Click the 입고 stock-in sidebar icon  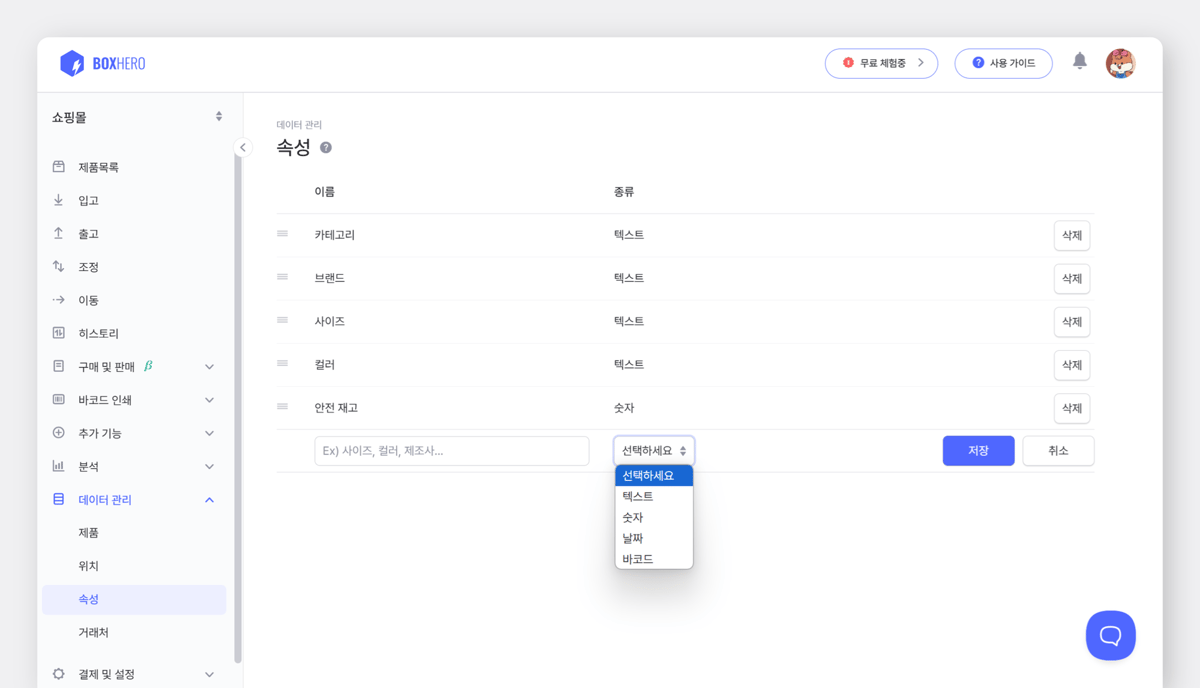pyautogui.click(x=58, y=199)
